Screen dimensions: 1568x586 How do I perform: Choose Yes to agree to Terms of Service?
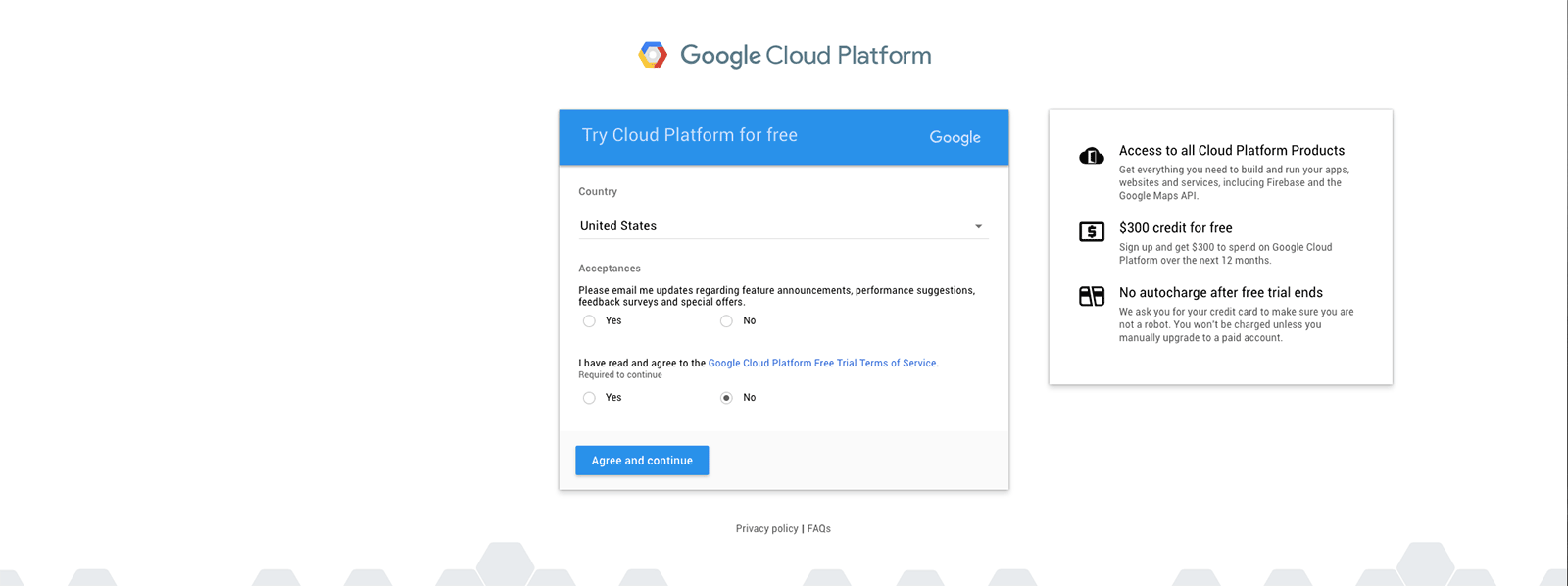pyautogui.click(x=589, y=398)
